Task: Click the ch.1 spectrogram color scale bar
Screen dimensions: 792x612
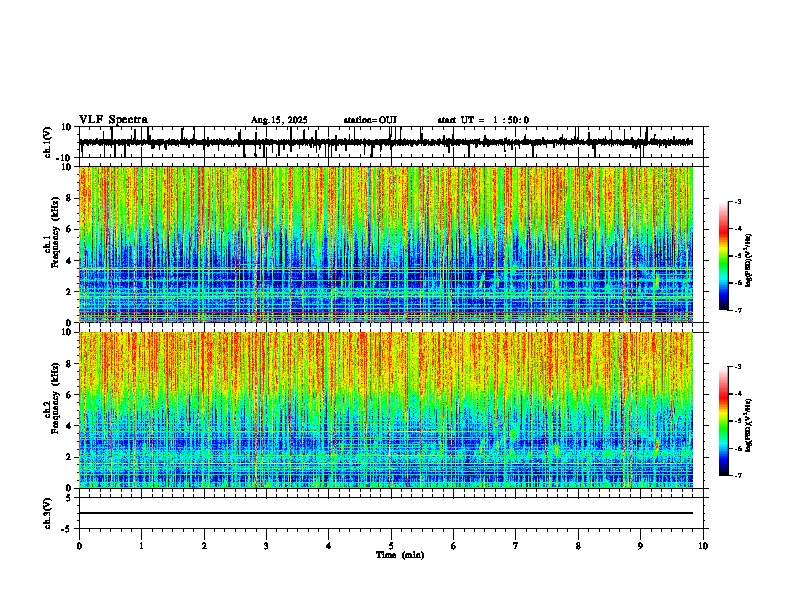Action: (x=724, y=256)
